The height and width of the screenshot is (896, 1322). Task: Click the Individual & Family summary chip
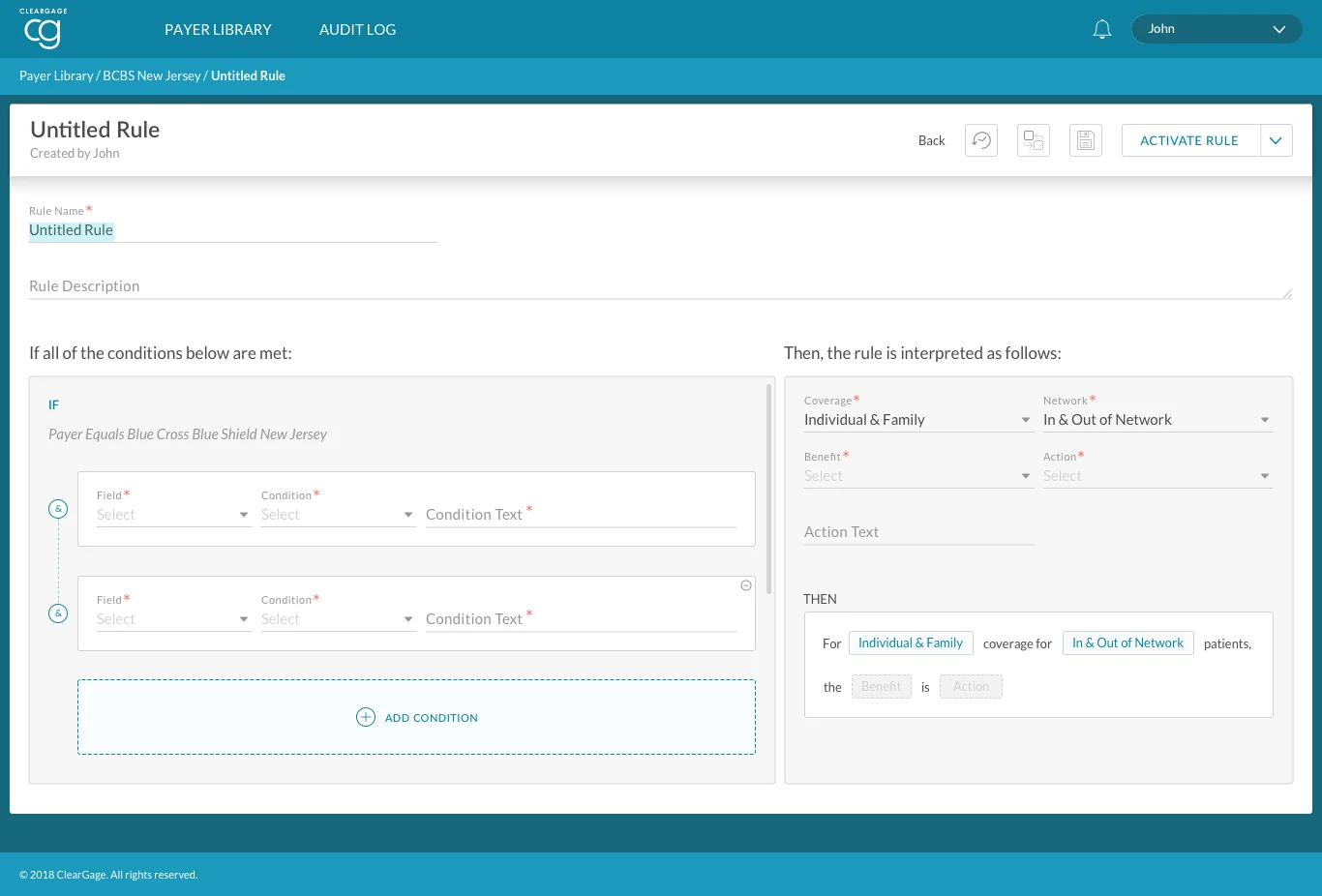pyautogui.click(x=911, y=643)
